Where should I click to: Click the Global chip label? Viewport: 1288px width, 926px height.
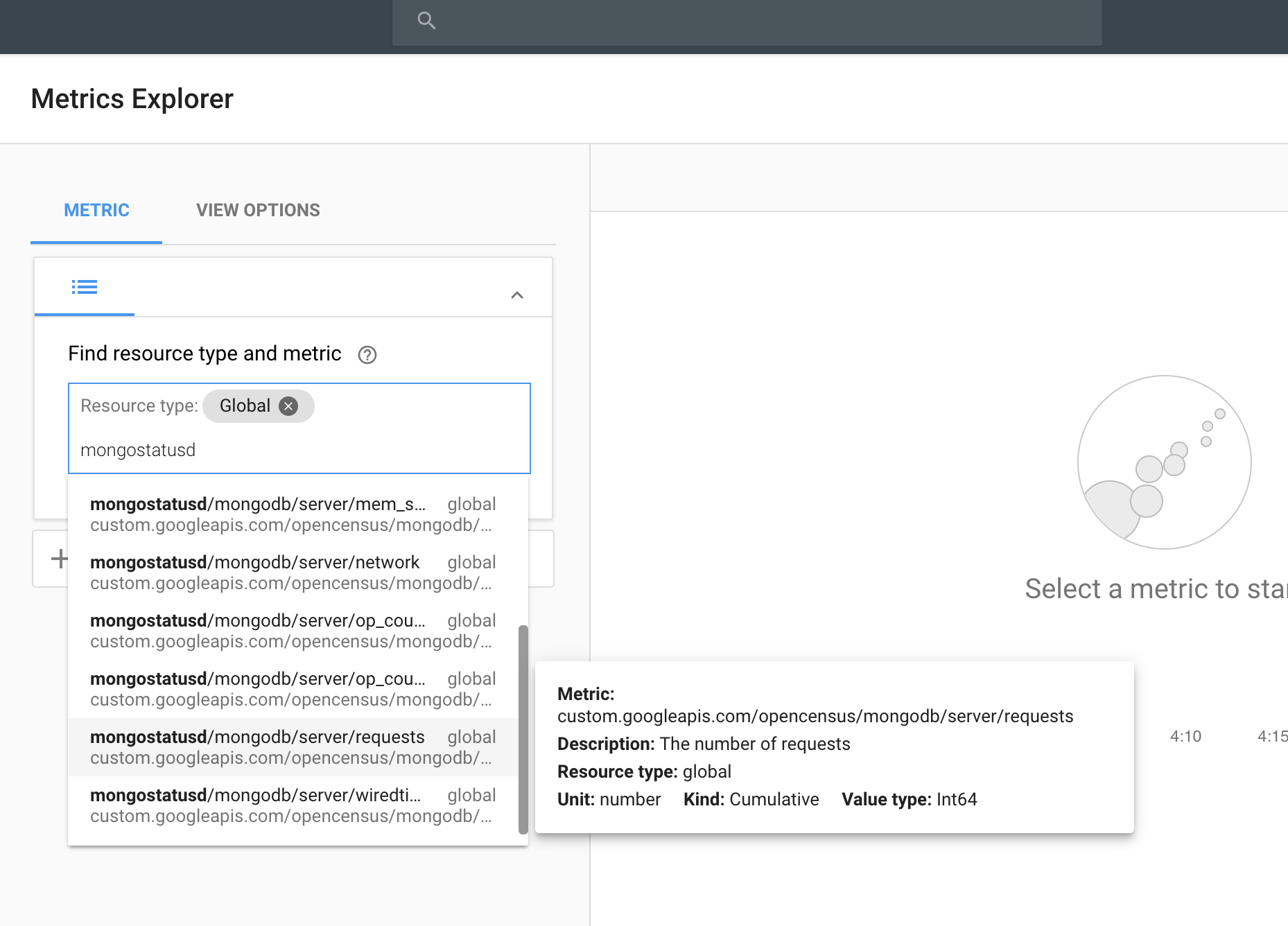coord(245,406)
